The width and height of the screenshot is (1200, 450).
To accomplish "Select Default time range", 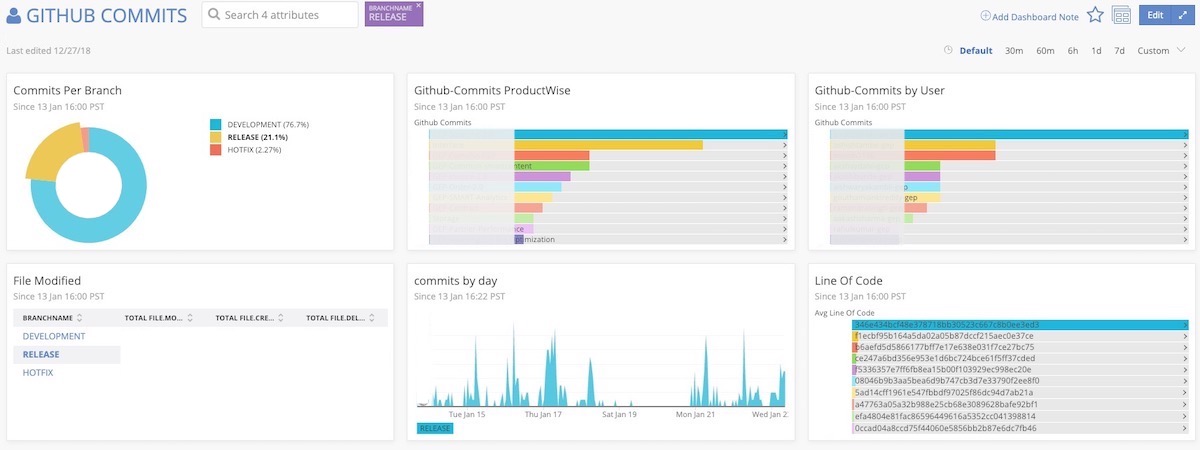I will click(x=976, y=51).
